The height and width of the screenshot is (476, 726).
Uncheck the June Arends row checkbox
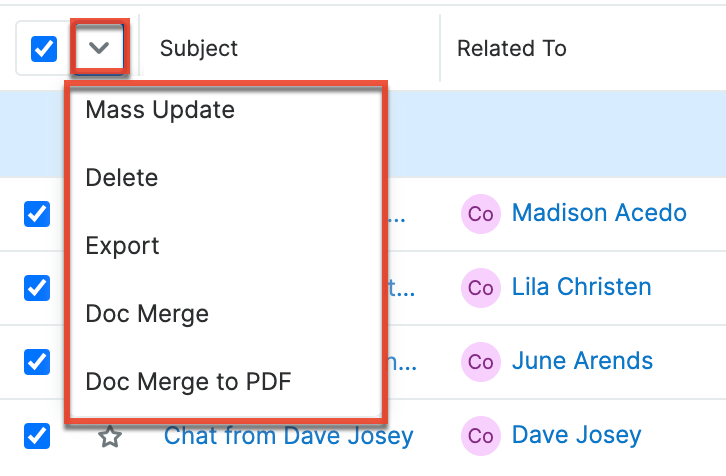(x=37, y=361)
